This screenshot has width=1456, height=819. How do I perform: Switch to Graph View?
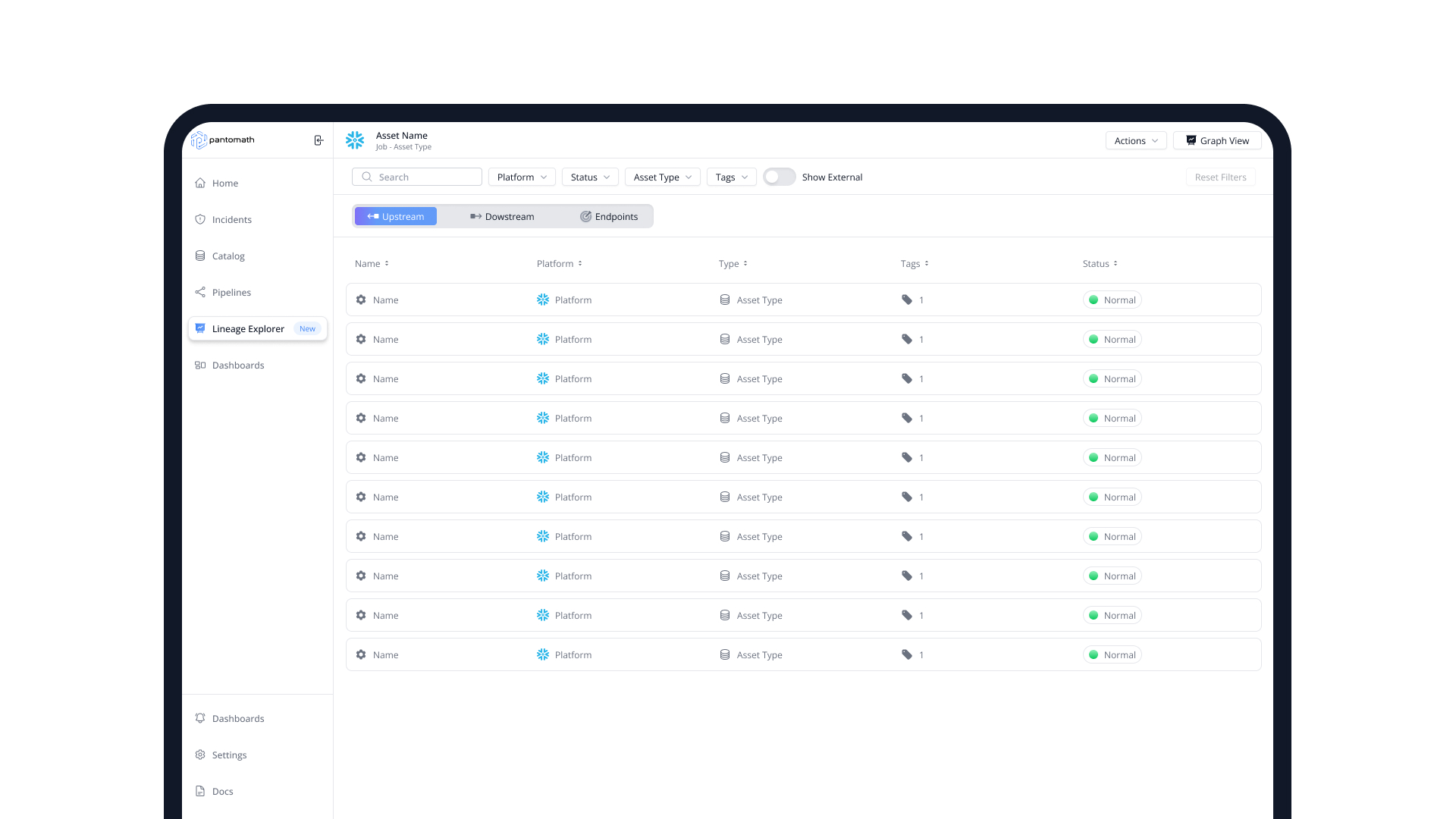point(1217,140)
